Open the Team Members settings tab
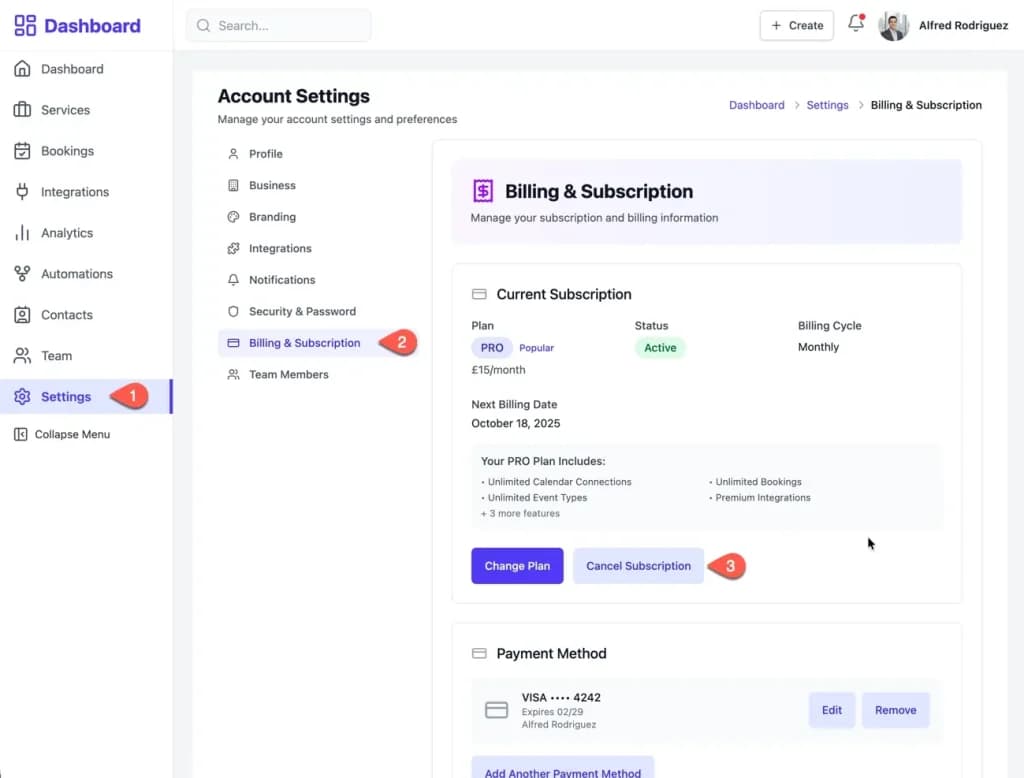 pyautogui.click(x=288, y=375)
